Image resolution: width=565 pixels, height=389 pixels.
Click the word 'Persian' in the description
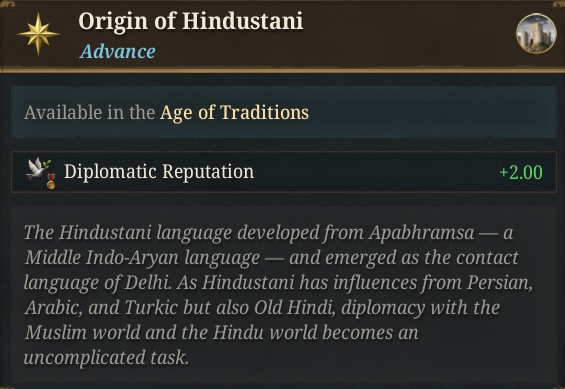click(x=500, y=283)
